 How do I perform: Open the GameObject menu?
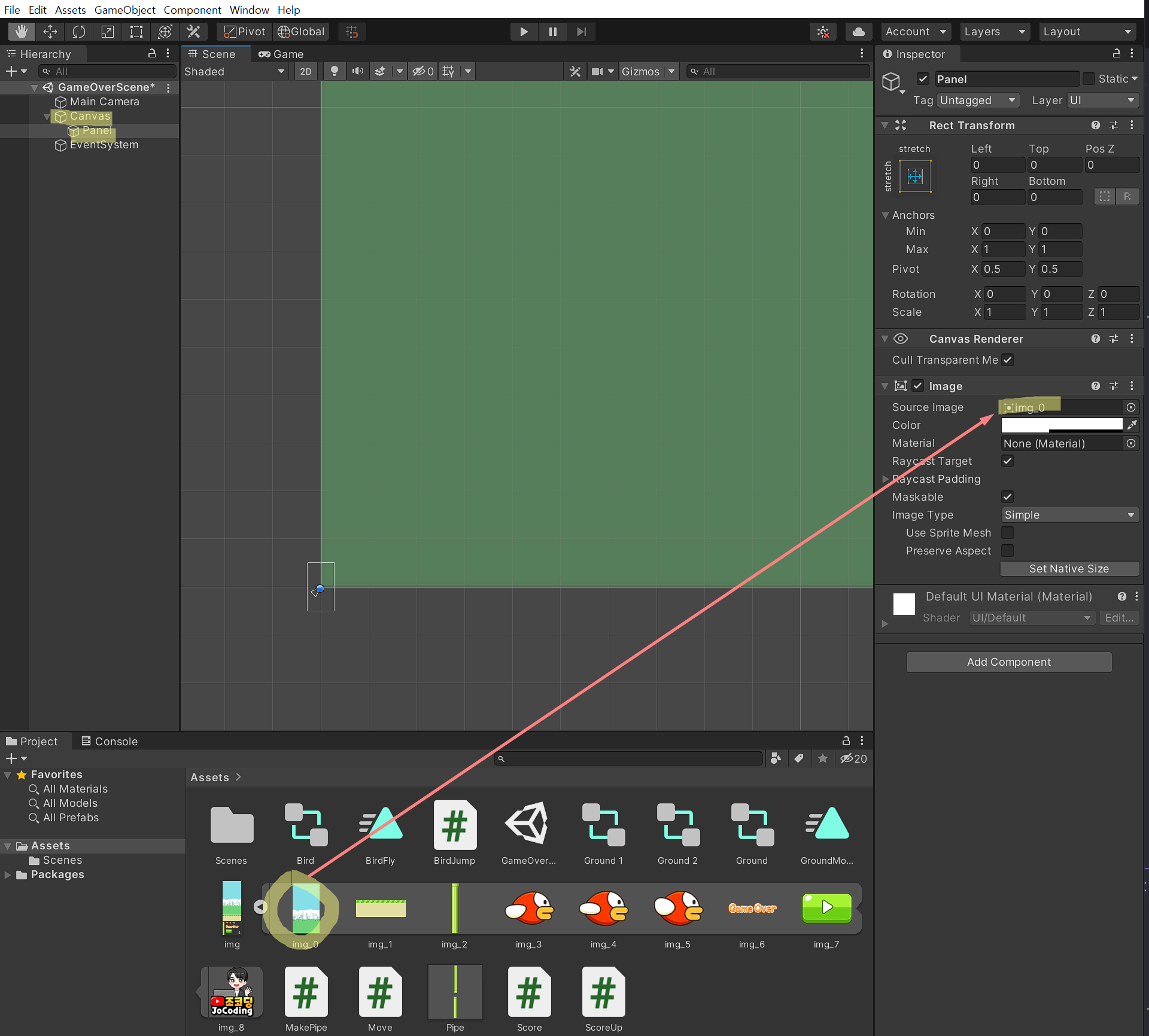(x=124, y=10)
